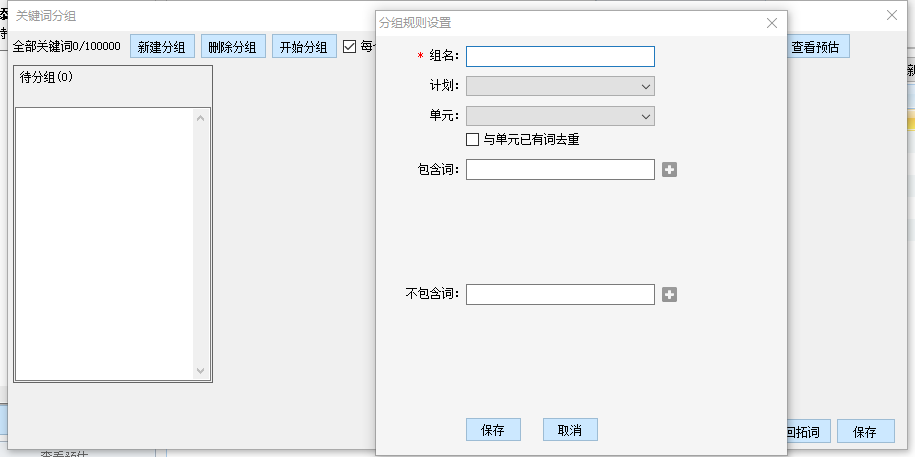Click the scroll down arrow in 待分组 list
The image size is (915, 457).
coord(200,371)
